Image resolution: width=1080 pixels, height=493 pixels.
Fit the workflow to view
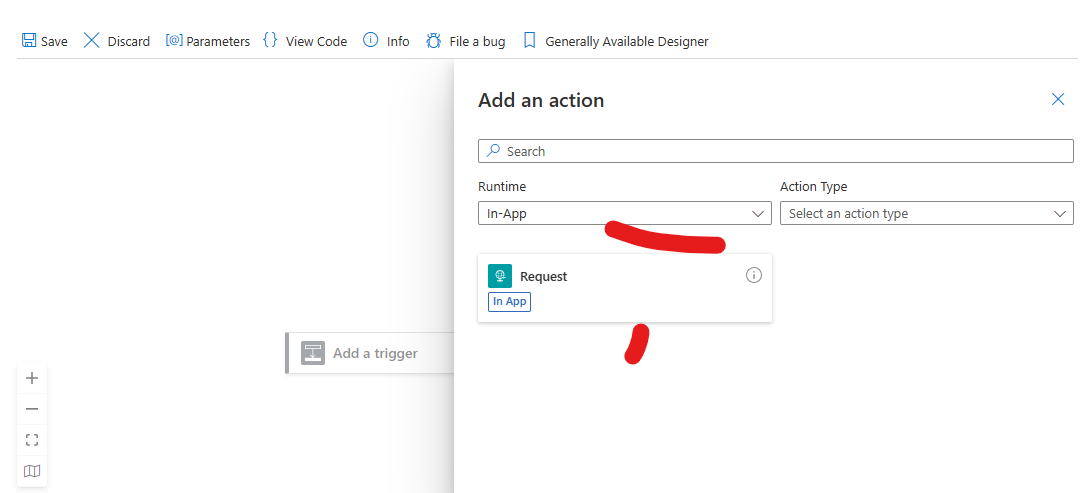[32, 440]
